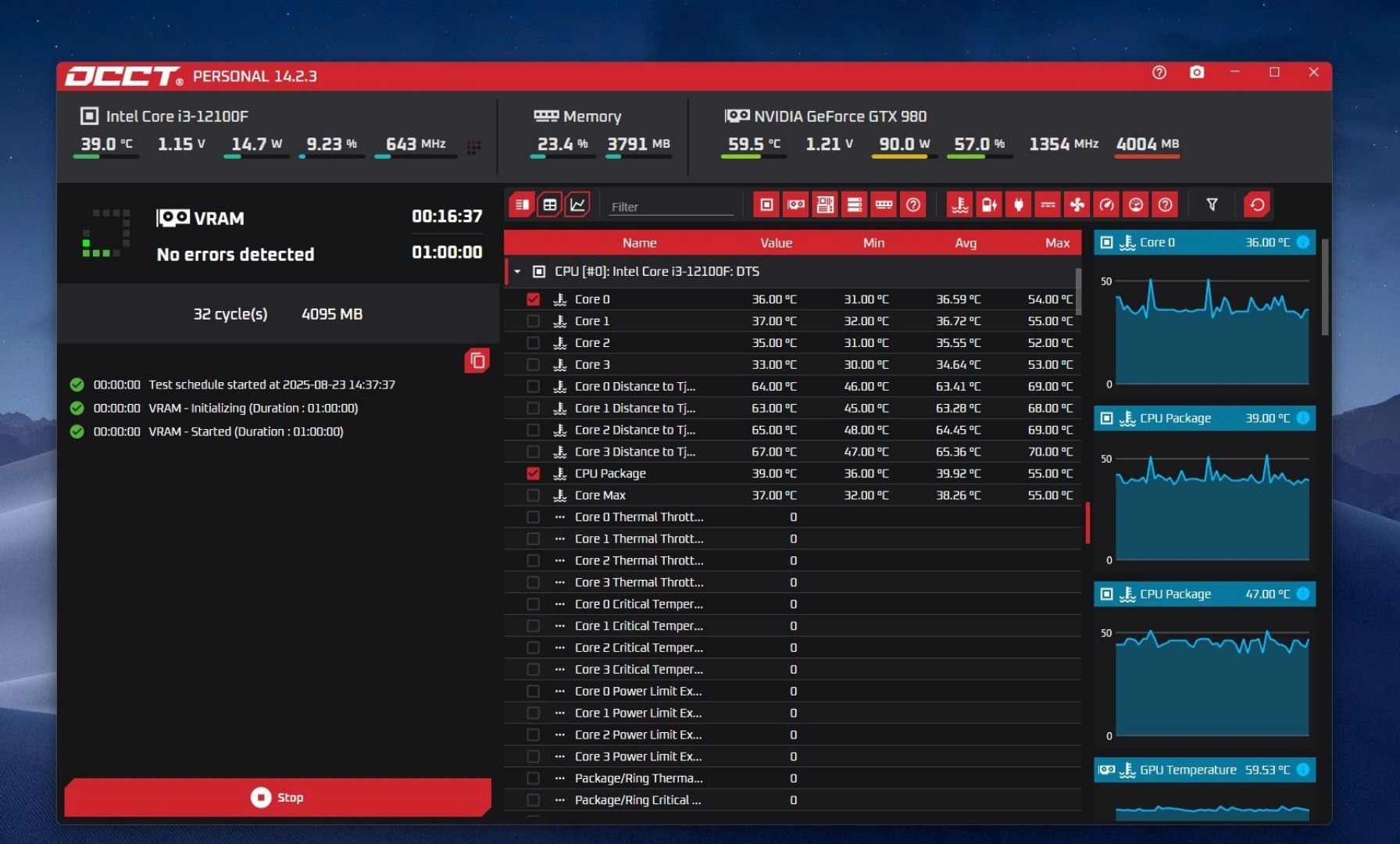1400x844 pixels.
Task: Switch to the table view mode
Action: click(550, 205)
